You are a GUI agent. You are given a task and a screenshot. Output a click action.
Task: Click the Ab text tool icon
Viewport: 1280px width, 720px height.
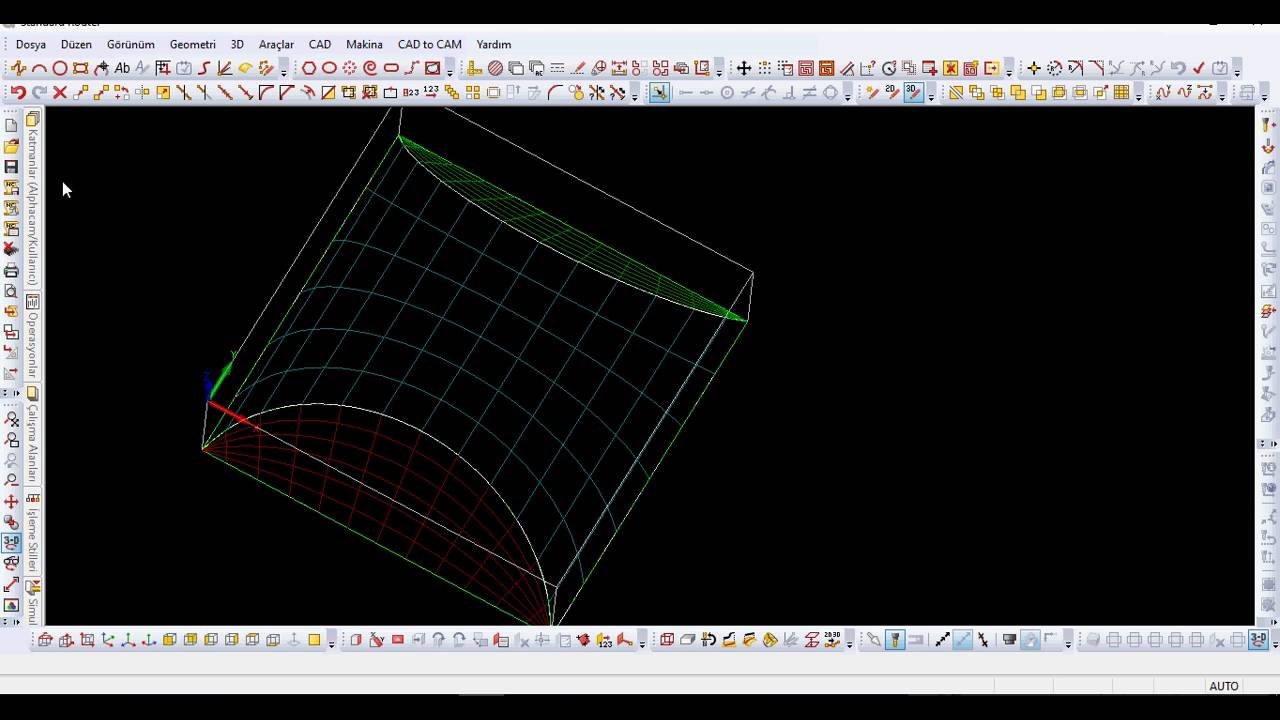(122, 68)
